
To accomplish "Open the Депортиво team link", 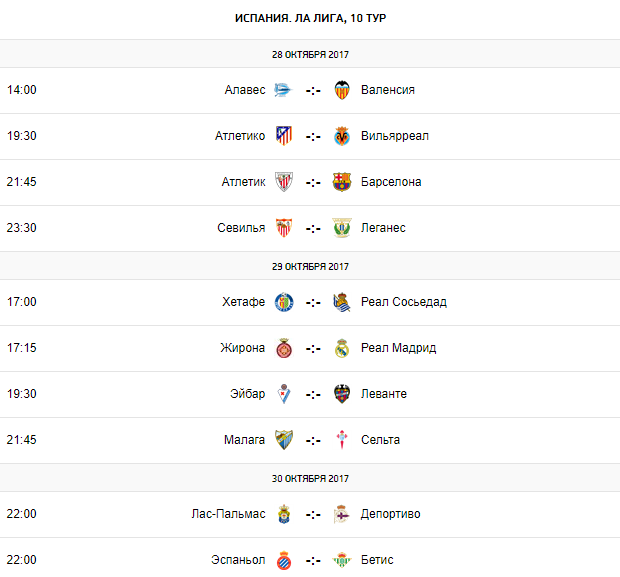I will [x=391, y=514].
